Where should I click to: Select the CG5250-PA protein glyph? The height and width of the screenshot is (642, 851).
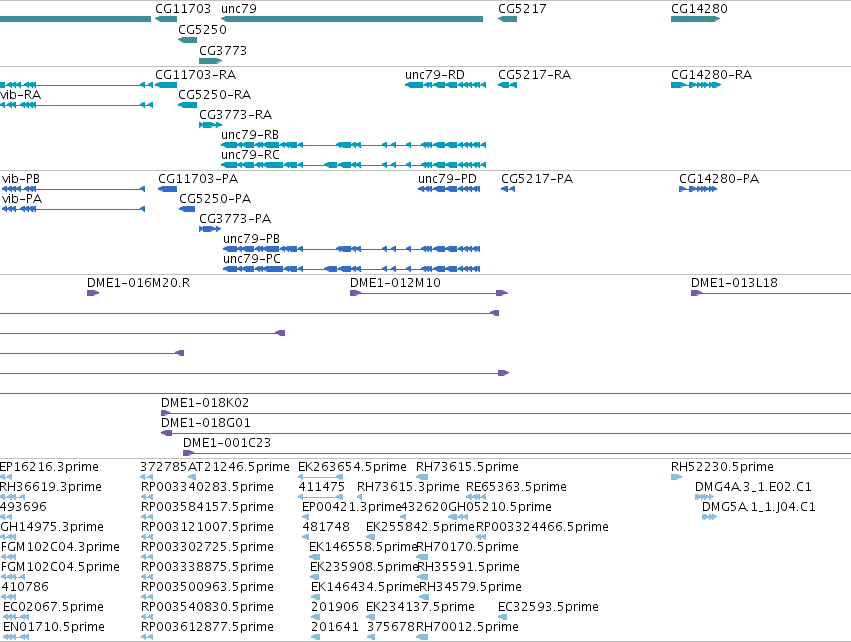pyautogui.click(x=187, y=209)
